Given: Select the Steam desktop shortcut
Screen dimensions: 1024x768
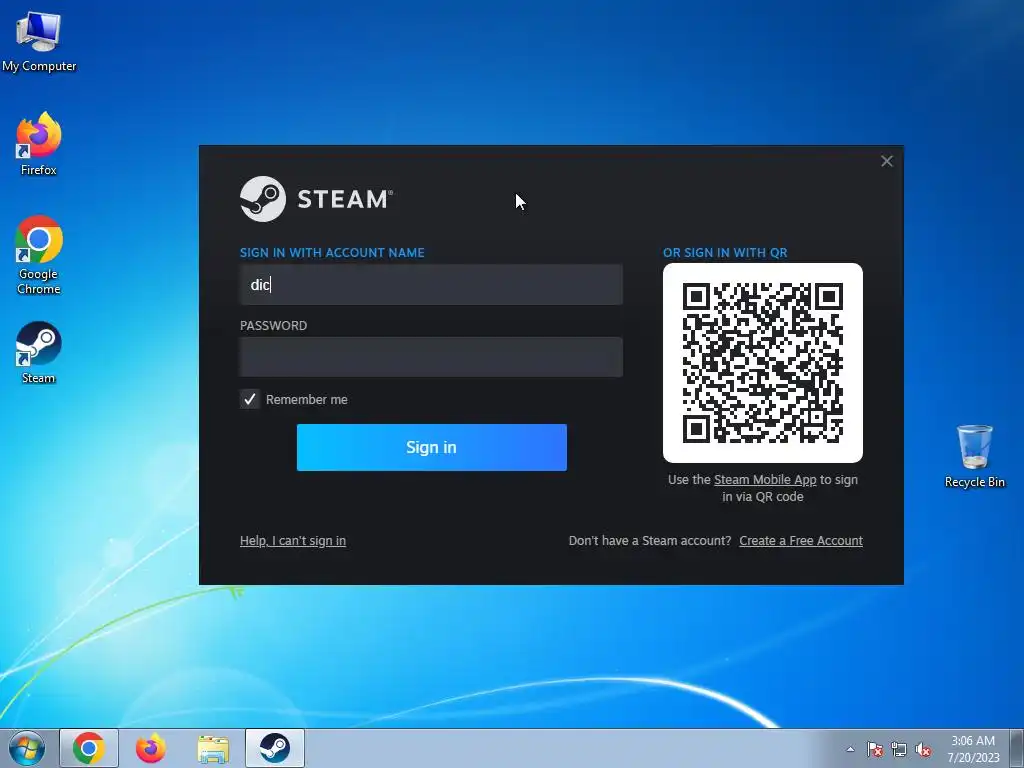Looking at the screenshot, I should pyautogui.click(x=39, y=352).
